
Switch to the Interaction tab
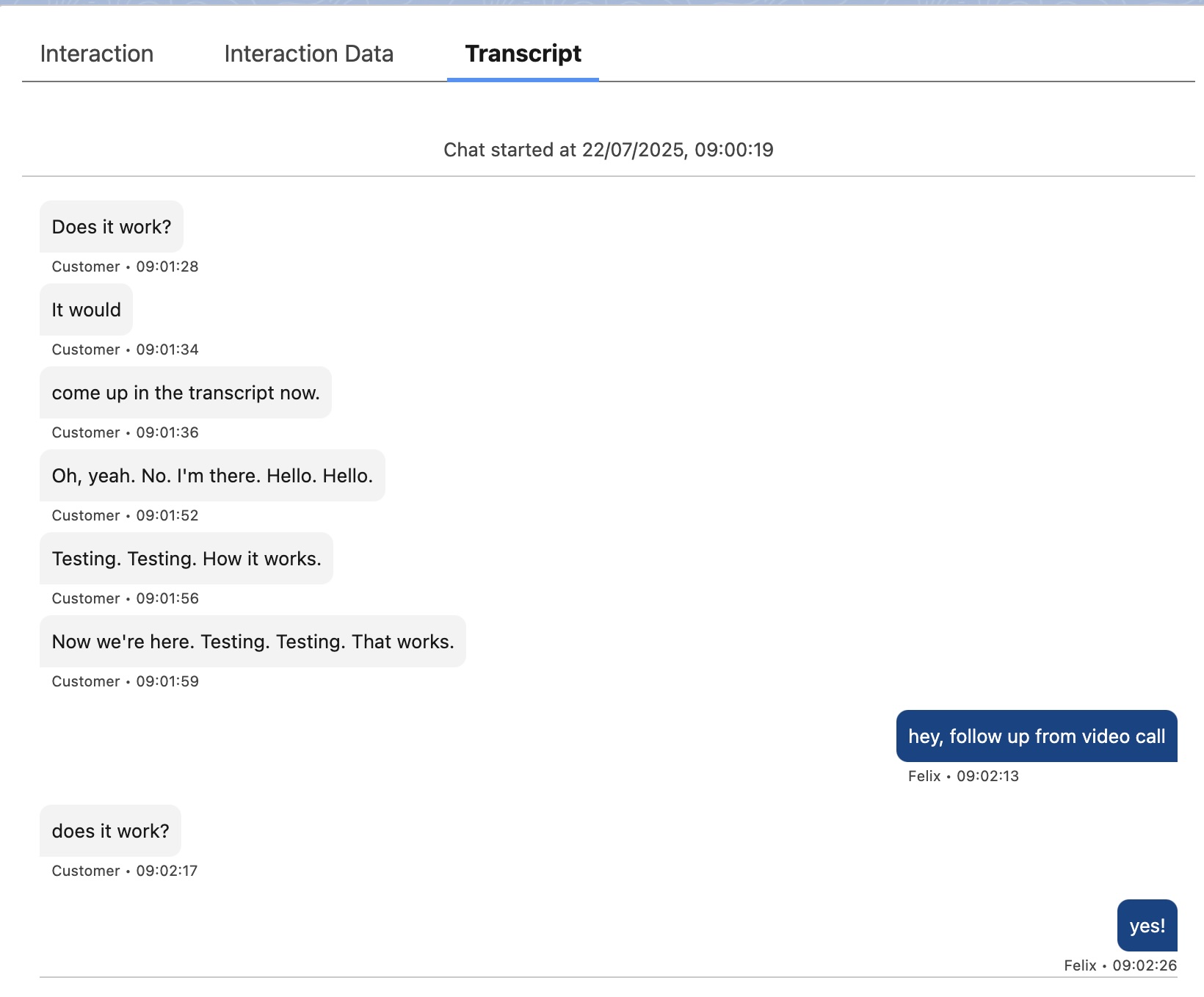(97, 54)
